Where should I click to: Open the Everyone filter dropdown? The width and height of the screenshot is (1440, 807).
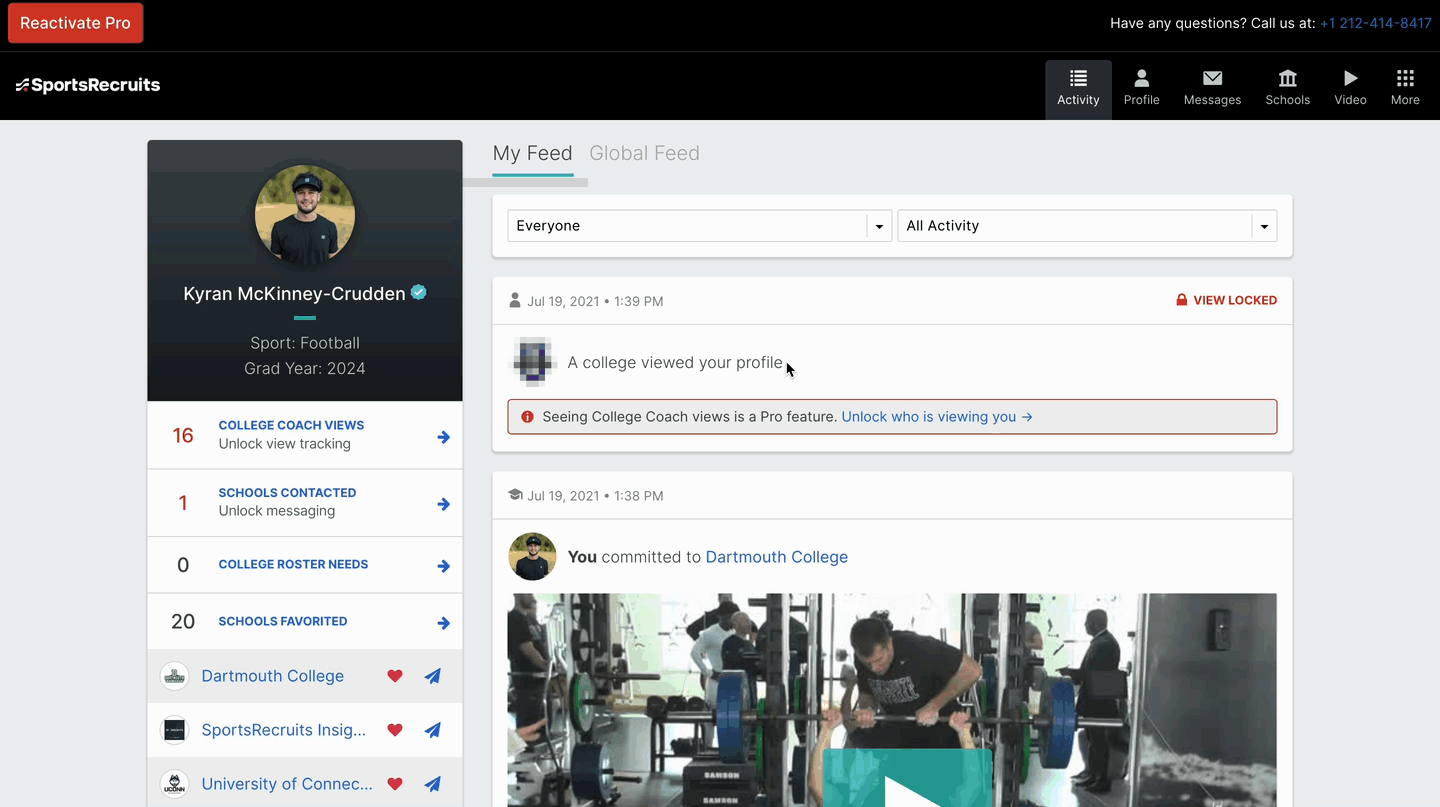699,226
